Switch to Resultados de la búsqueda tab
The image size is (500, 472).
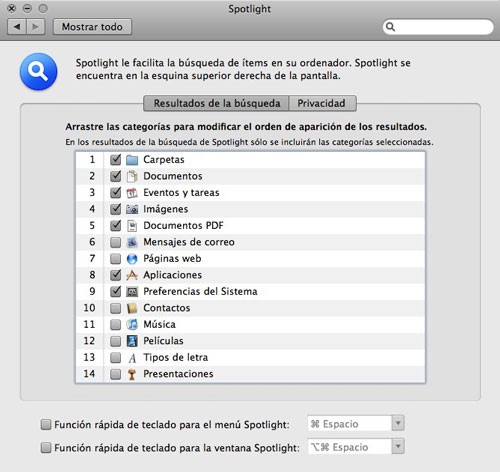click(216, 103)
